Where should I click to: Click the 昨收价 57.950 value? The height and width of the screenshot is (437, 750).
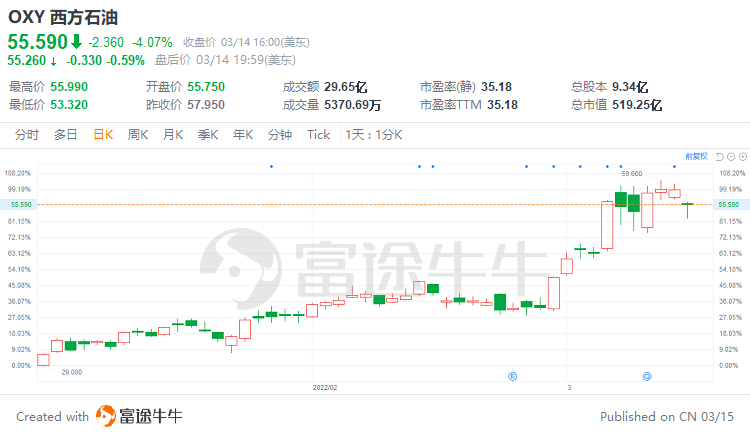(206, 105)
